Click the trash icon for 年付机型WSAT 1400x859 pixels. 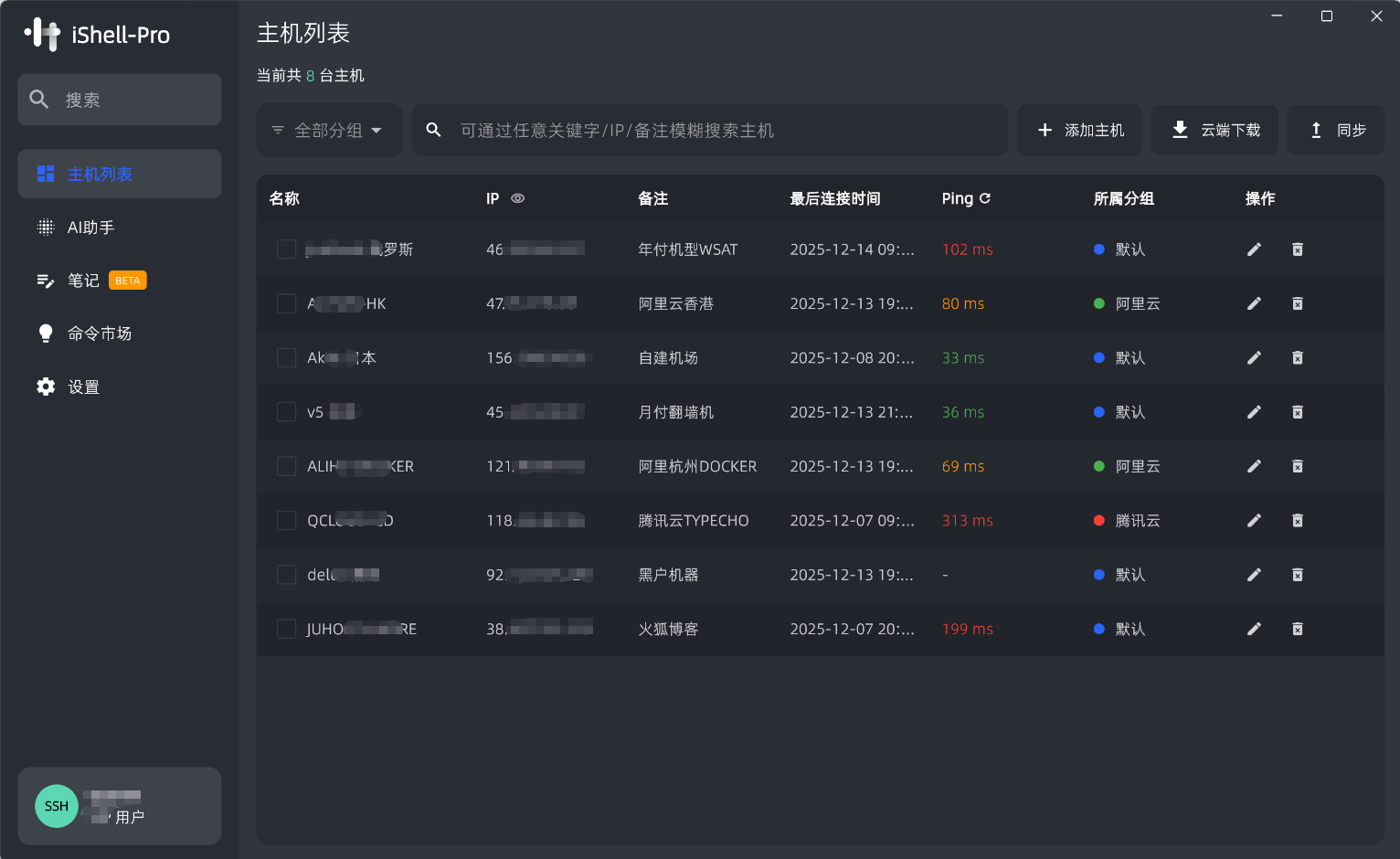(1297, 249)
